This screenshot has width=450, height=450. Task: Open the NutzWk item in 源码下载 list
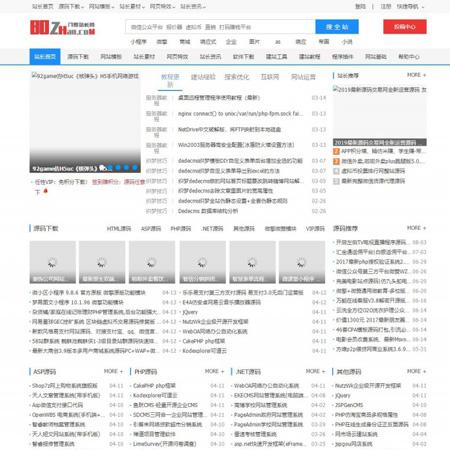215,322
